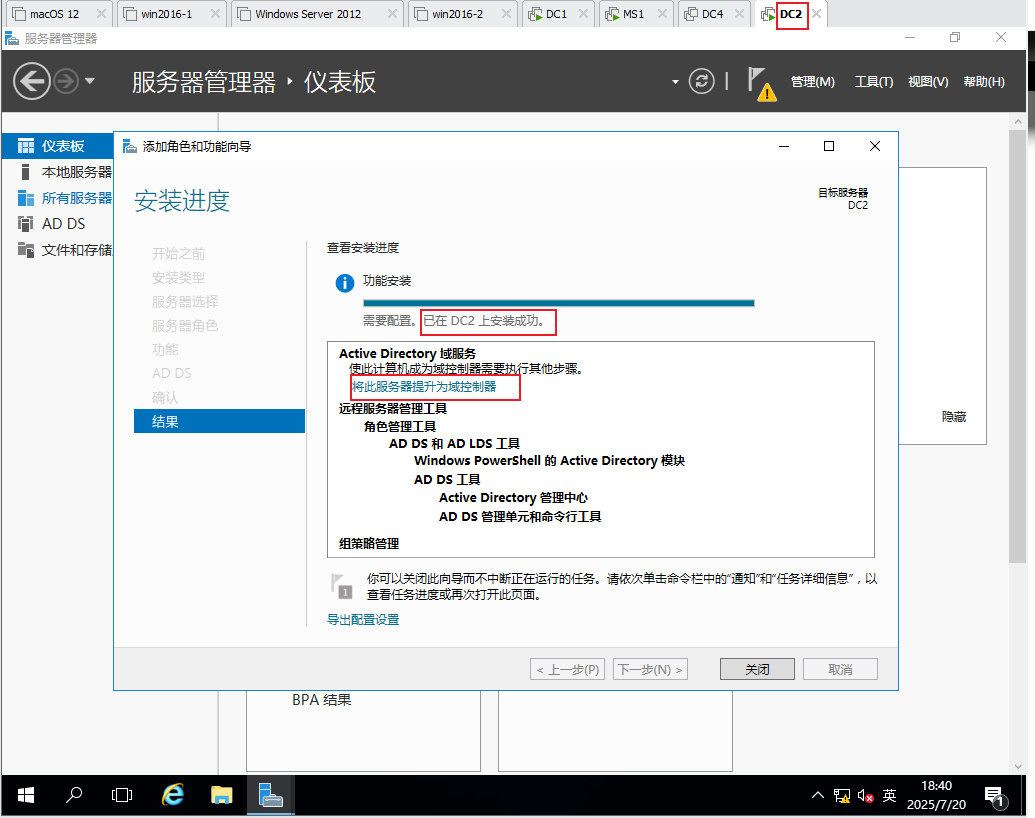Click Active Directory 域服务 heading in results
This screenshot has width=1035, height=818.
tap(407, 353)
